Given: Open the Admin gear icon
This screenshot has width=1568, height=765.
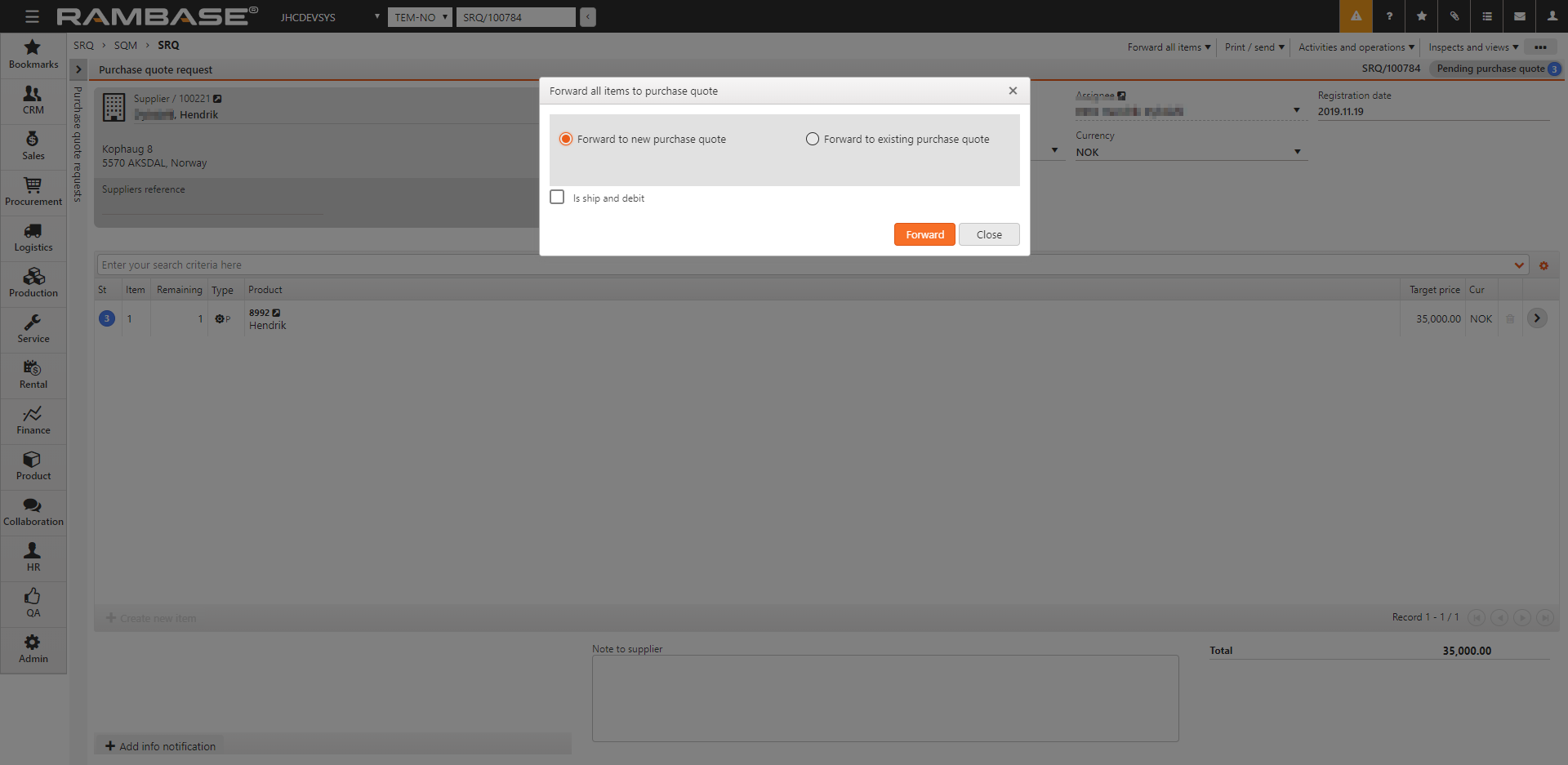Looking at the screenshot, I should pos(33,649).
